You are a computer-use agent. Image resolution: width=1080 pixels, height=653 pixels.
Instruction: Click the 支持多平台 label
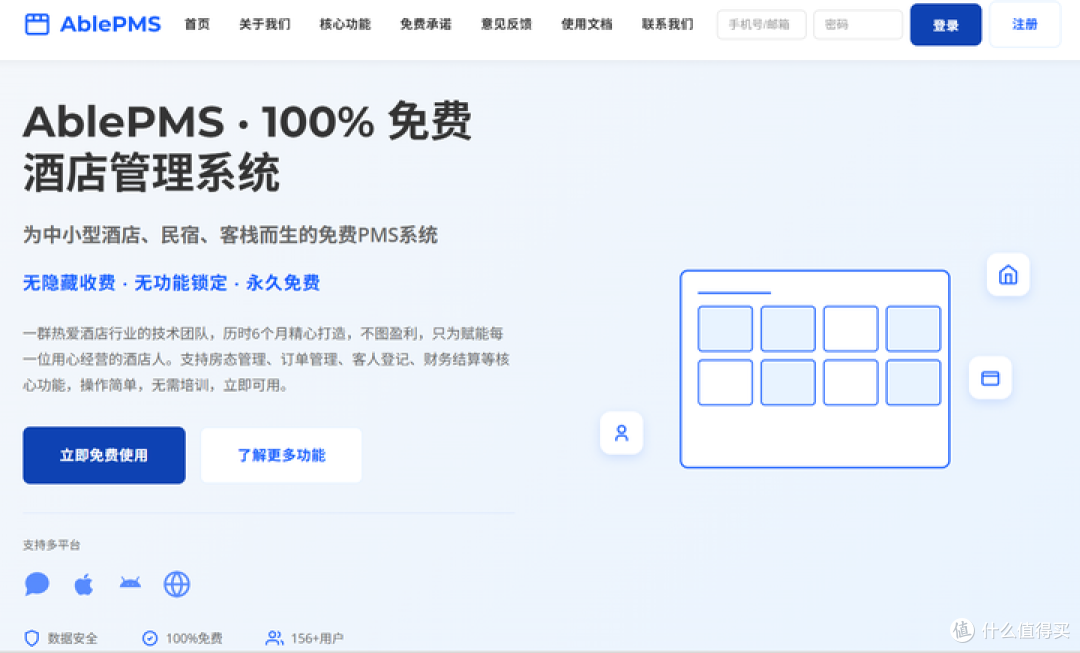click(52, 545)
